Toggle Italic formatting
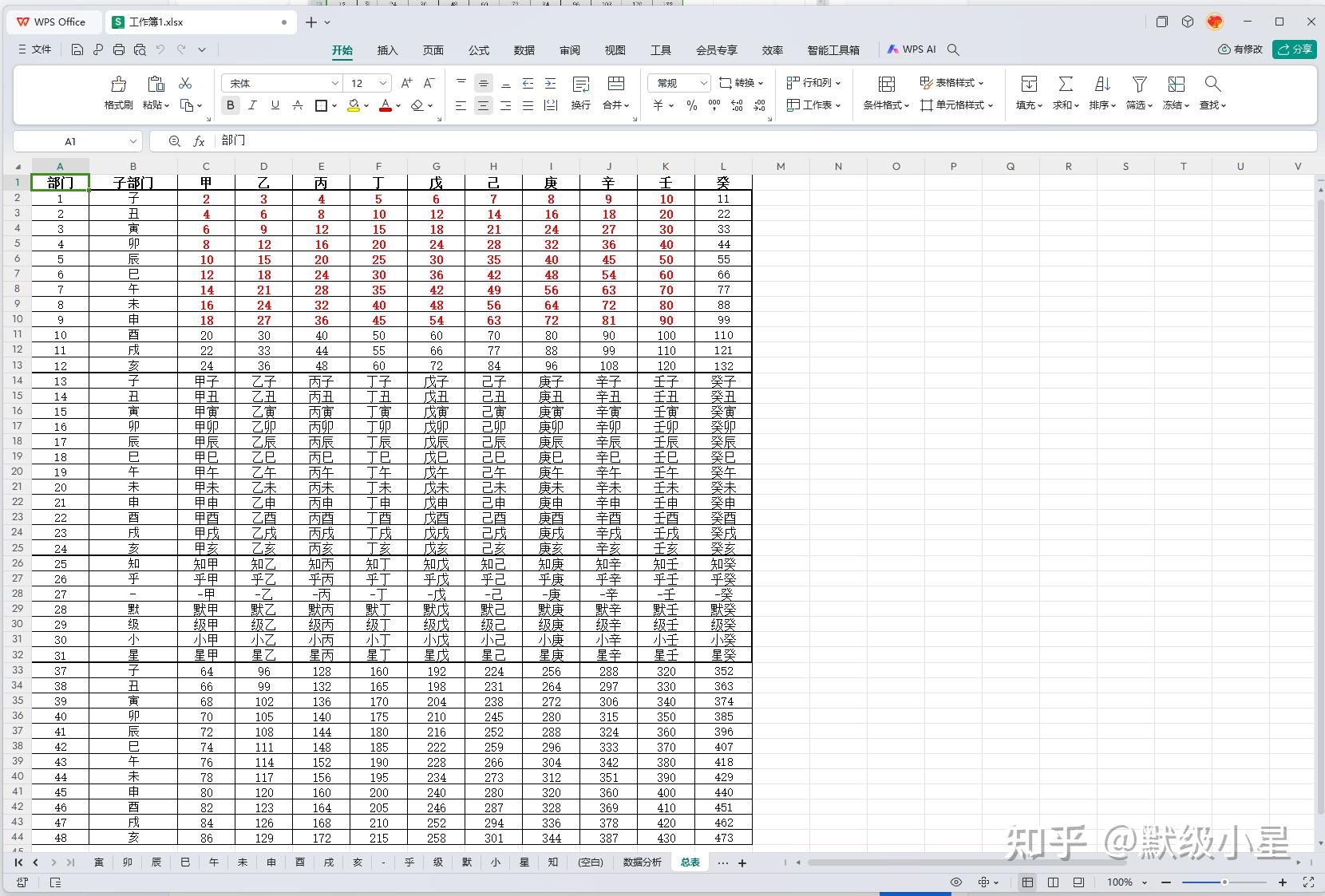Viewport: 1325px width, 896px height. coord(253,105)
